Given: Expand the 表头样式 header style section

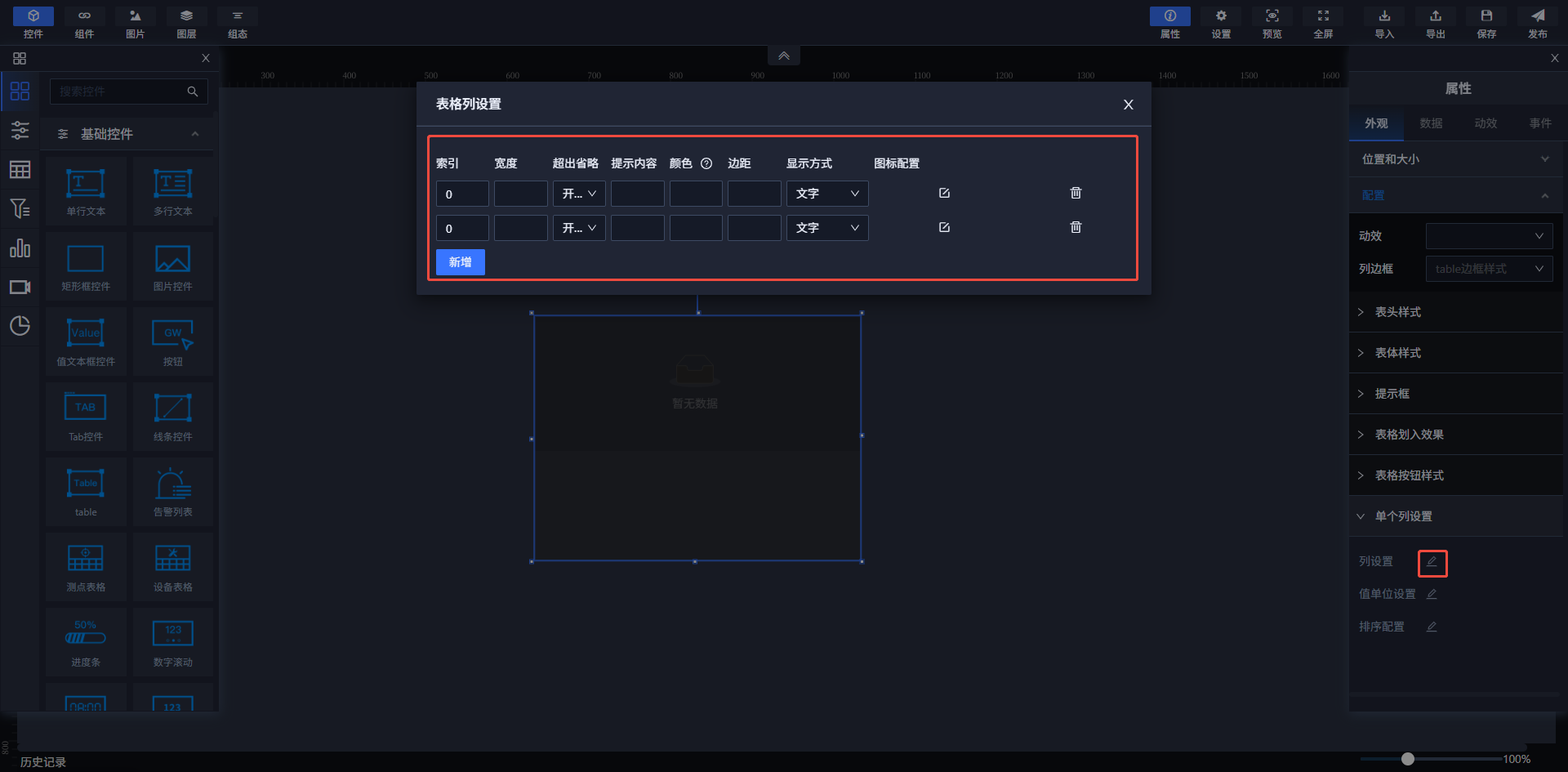Looking at the screenshot, I should (1456, 312).
